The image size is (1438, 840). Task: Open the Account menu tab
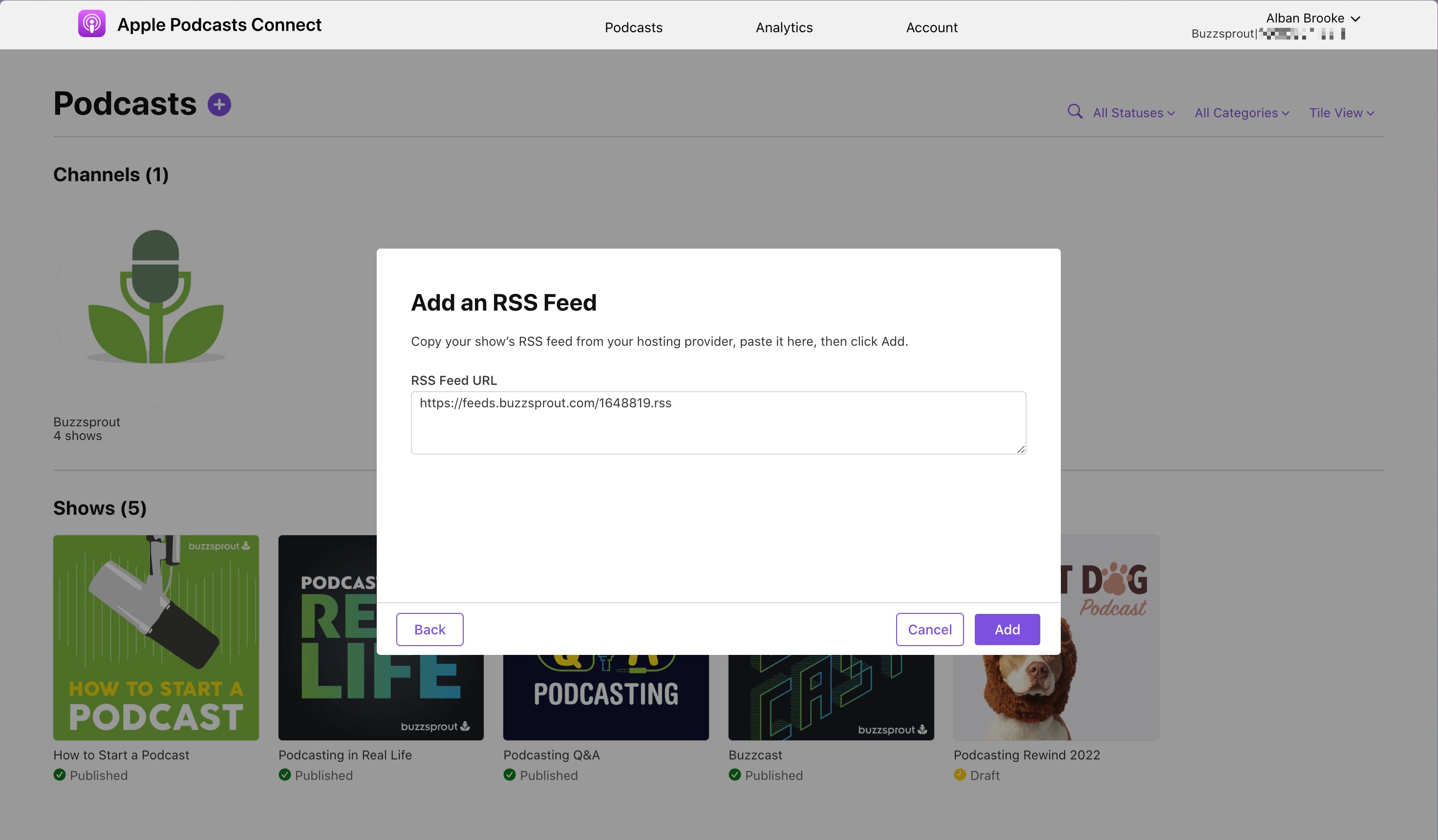[x=932, y=26]
